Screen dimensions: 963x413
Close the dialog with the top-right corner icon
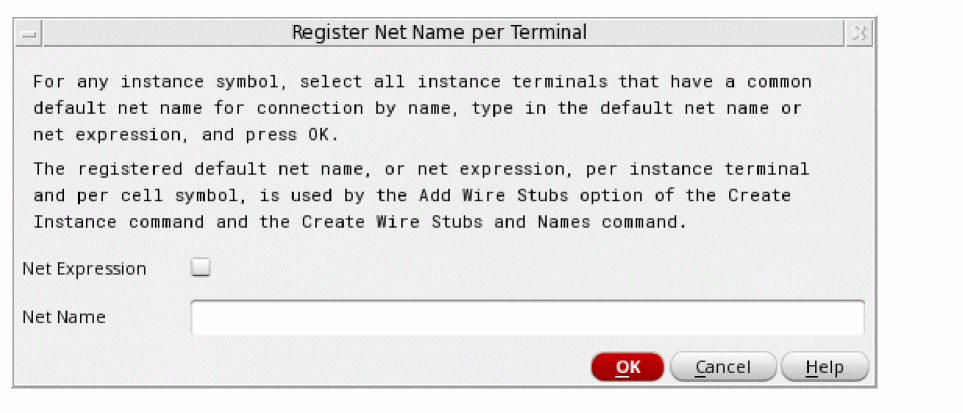point(859,33)
